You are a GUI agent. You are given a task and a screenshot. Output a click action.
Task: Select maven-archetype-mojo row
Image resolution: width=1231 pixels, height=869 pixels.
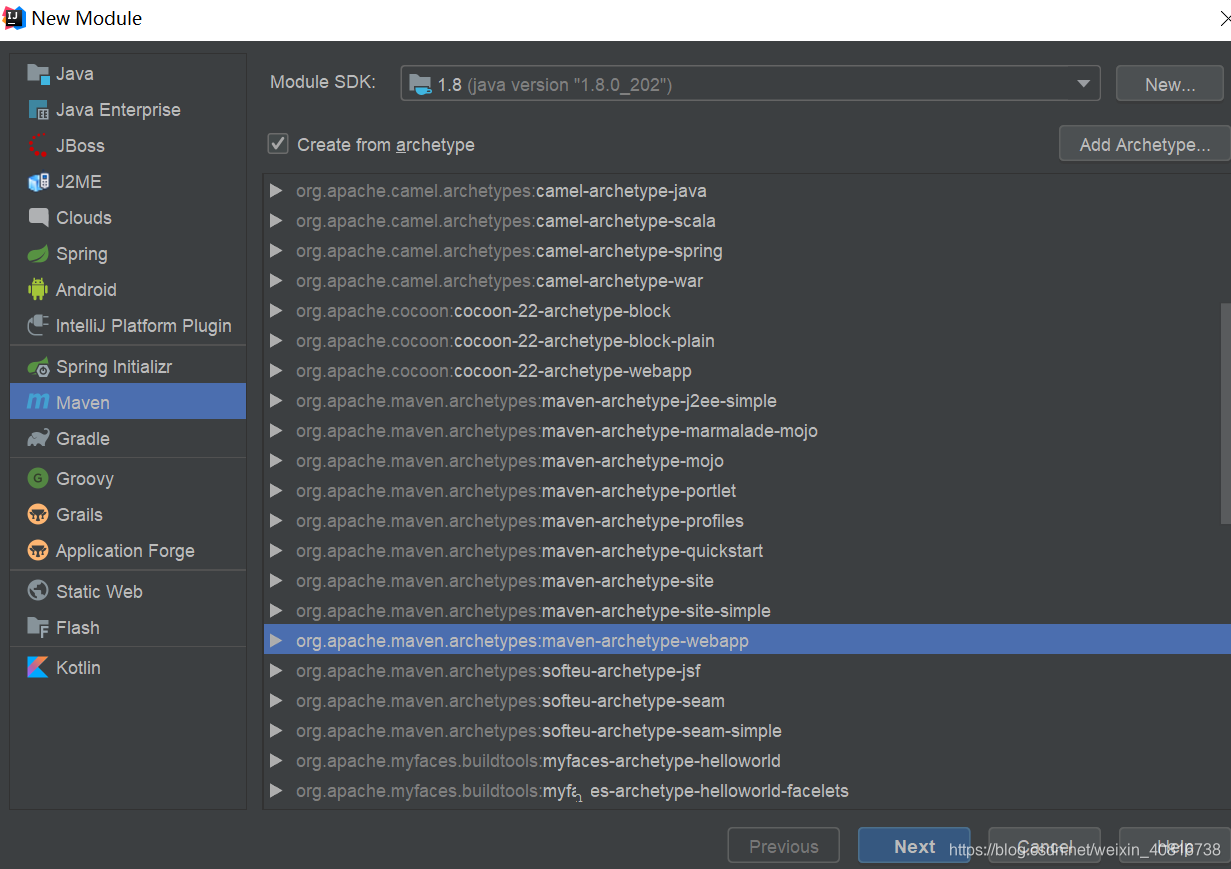point(747,461)
